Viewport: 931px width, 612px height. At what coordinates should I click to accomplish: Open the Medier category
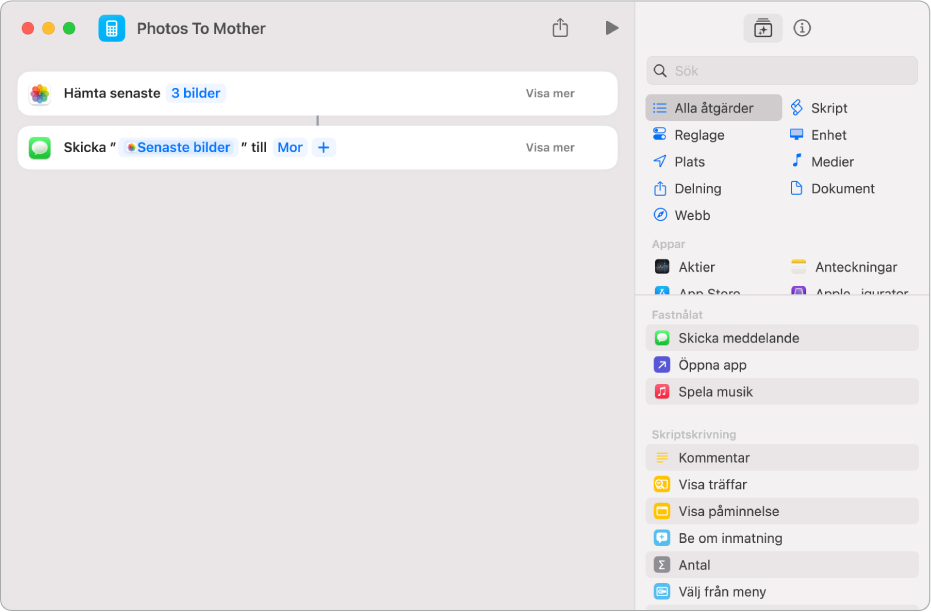coord(822,161)
